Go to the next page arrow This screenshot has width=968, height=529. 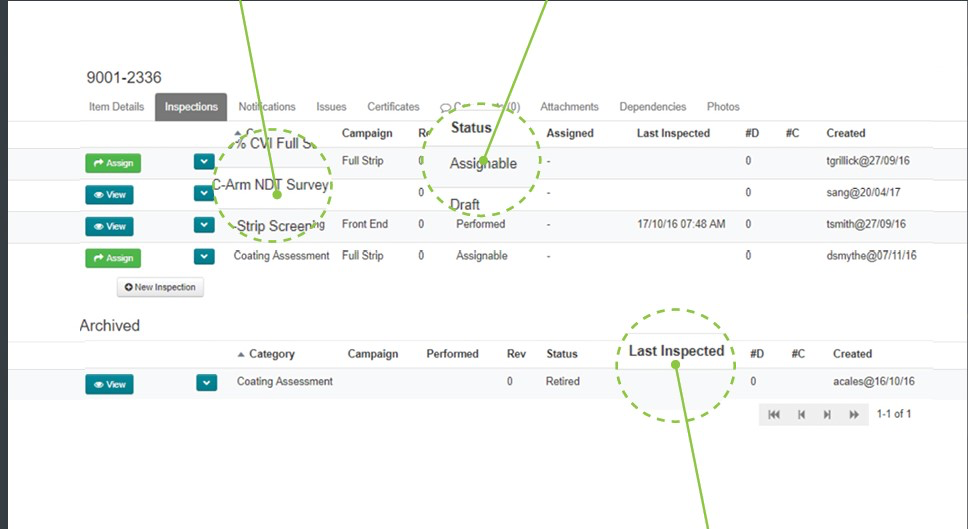coord(827,415)
